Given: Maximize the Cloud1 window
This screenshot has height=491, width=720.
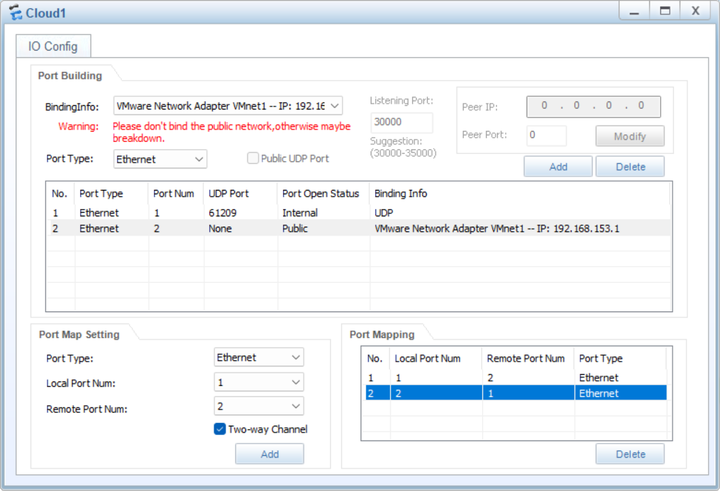Looking at the screenshot, I should [x=663, y=10].
